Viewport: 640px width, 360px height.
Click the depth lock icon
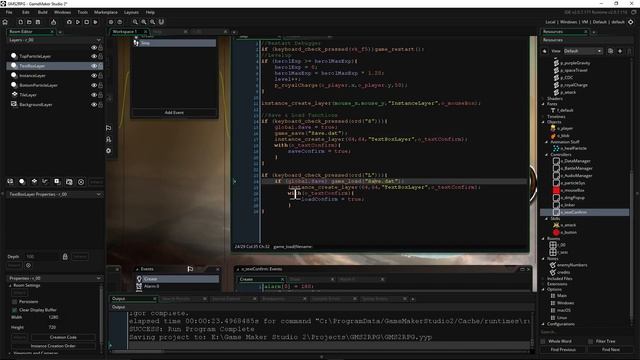pyautogui.click(x=65, y=256)
